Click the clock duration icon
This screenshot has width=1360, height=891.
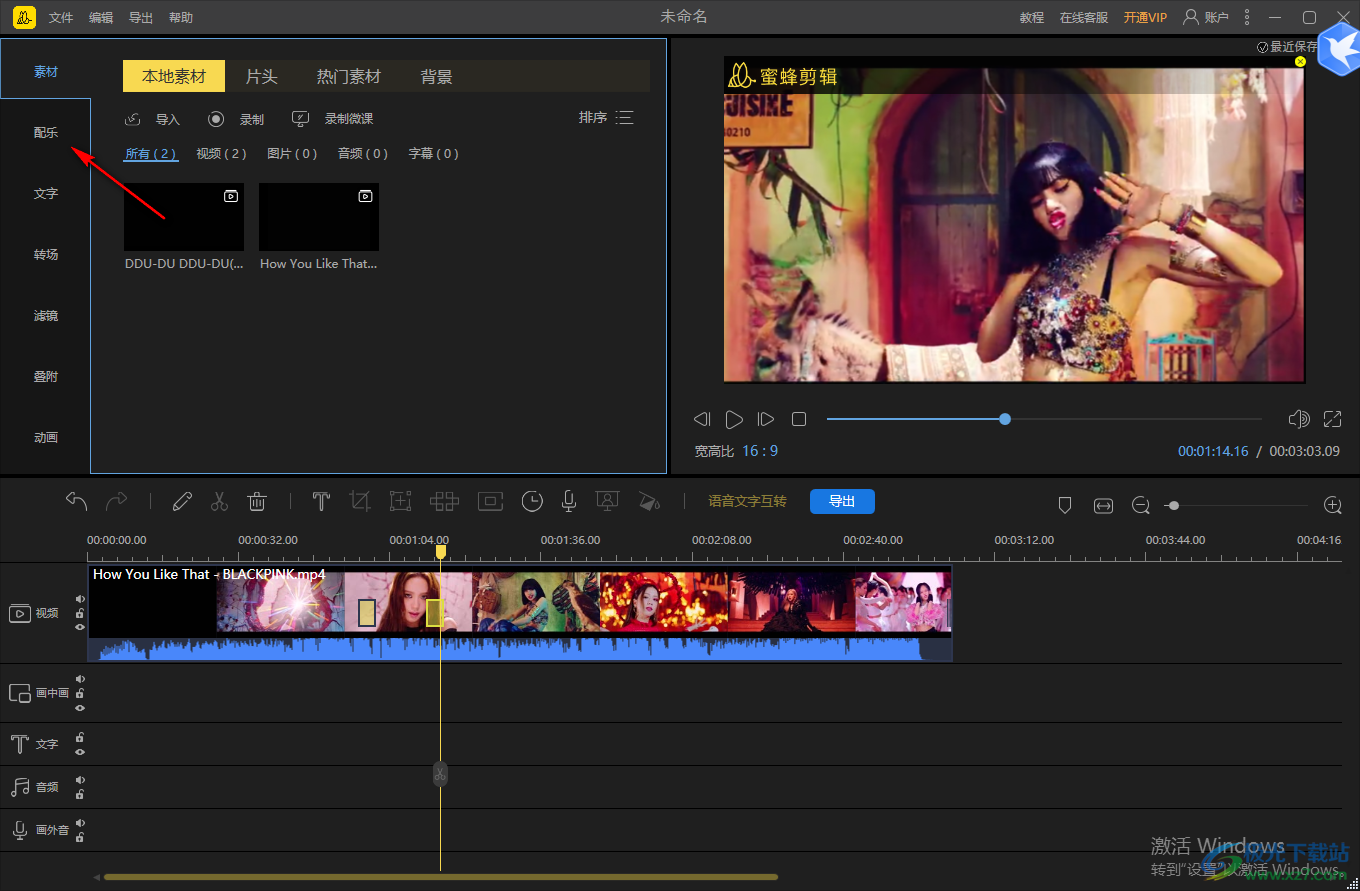click(532, 501)
